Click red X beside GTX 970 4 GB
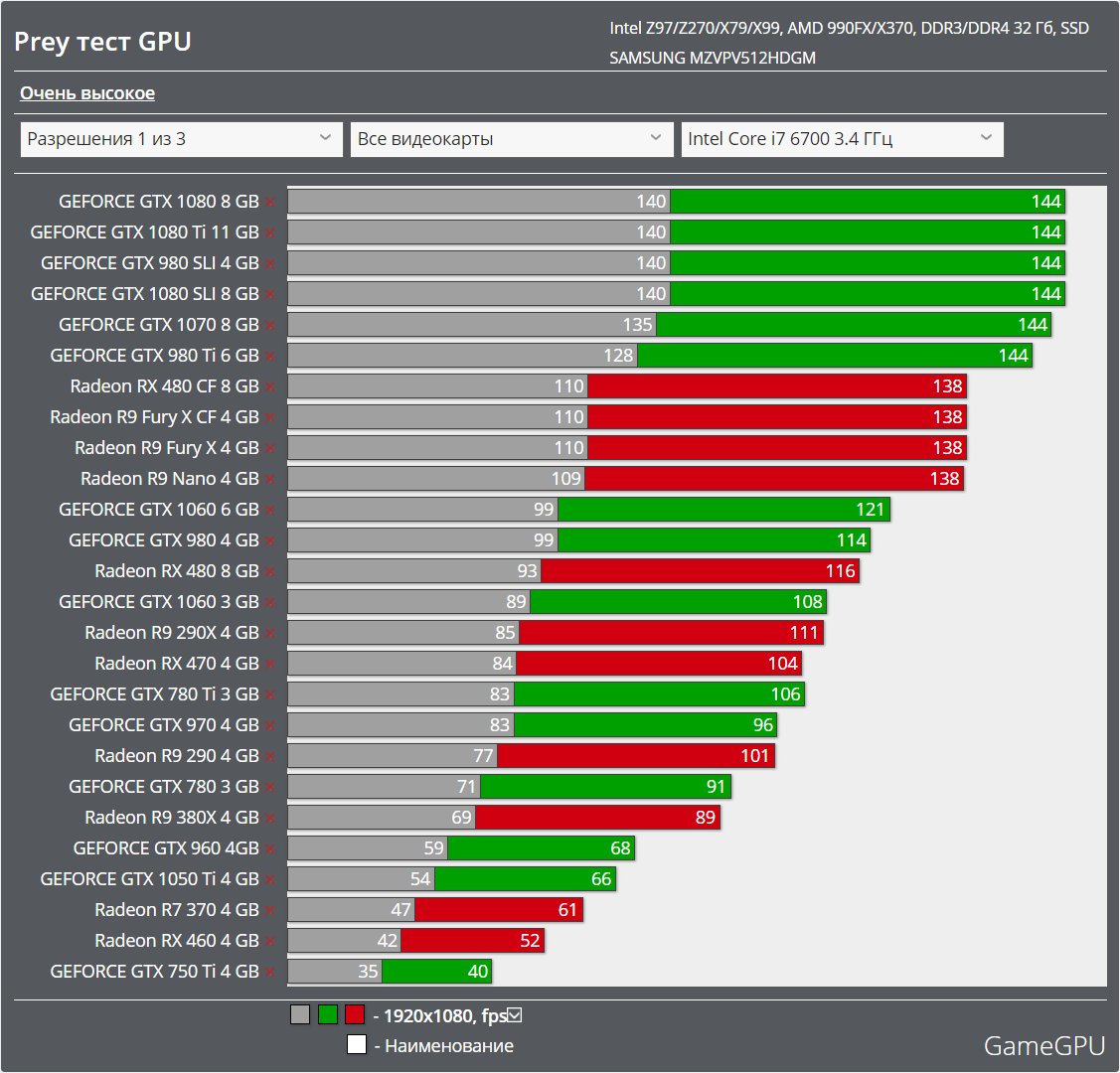This screenshot has height=1073, width=1120. (x=270, y=725)
